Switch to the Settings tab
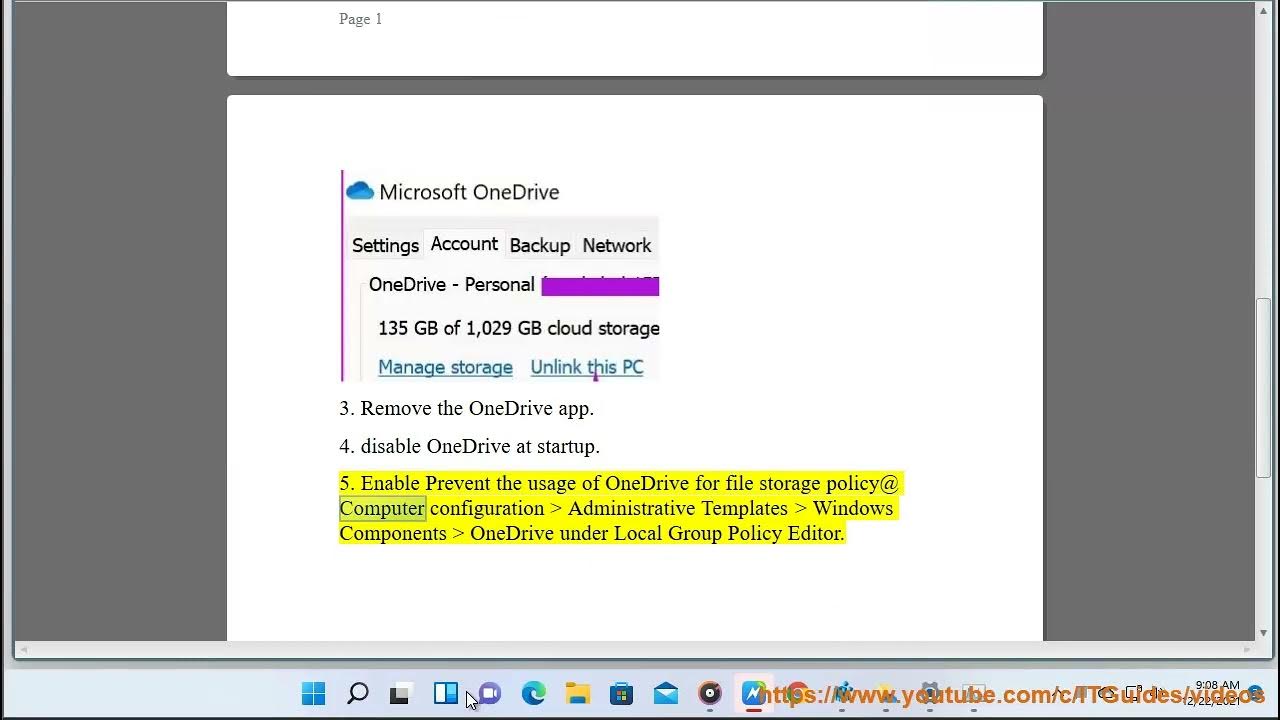This screenshot has height=720, width=1280. click(385, 245)
